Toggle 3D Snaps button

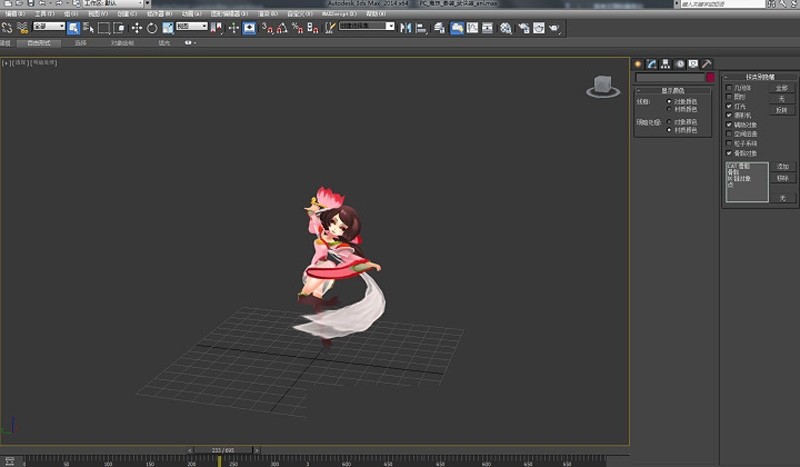267,28
